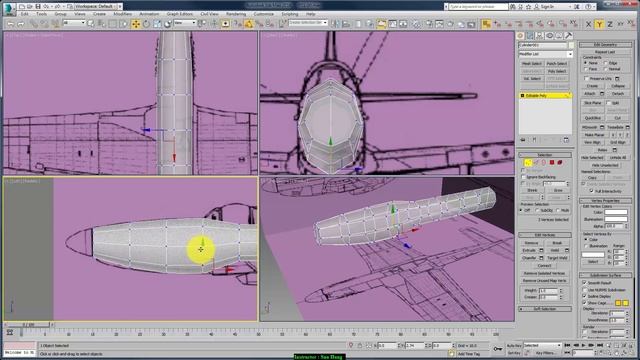Select the Rotate tool in the main toolbar

click(146, 24)
